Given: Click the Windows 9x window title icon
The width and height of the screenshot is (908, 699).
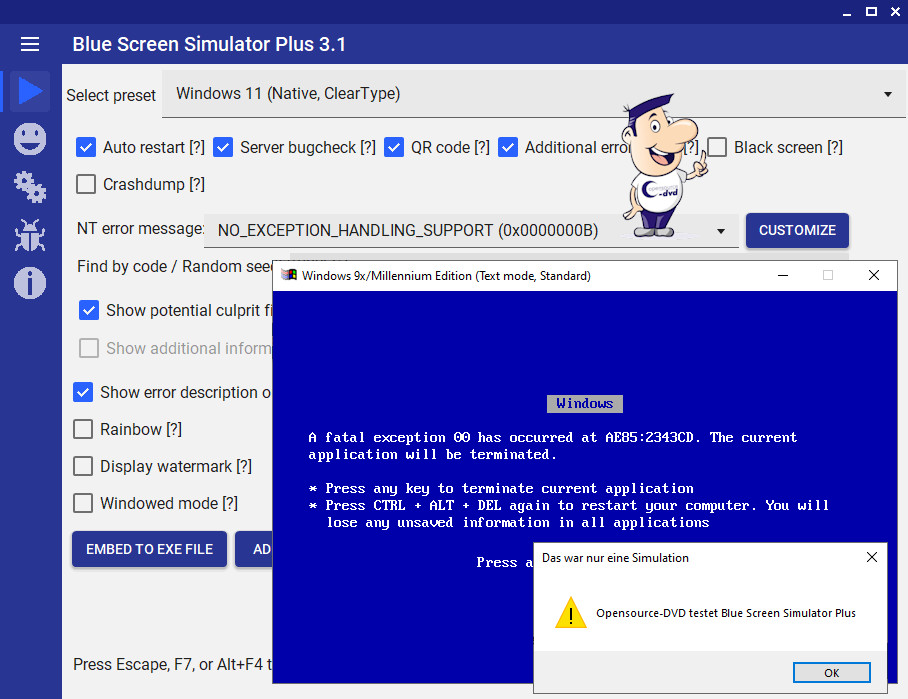Looking at the screenshot, I should point(289,275).
